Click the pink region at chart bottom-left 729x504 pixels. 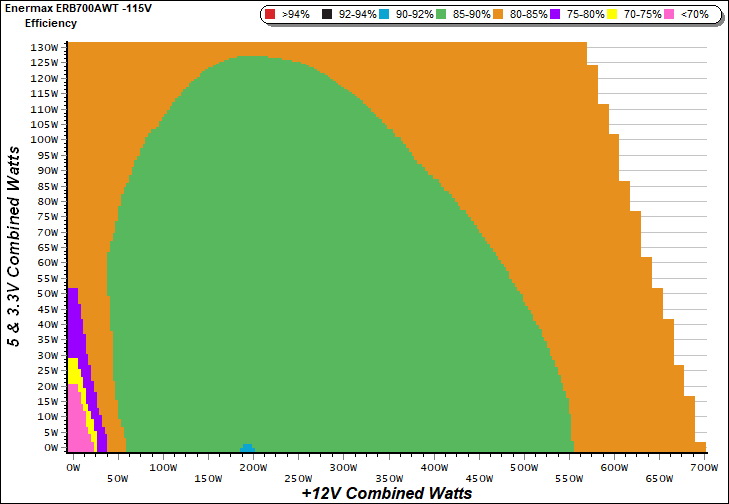click(x=76, y=430)
